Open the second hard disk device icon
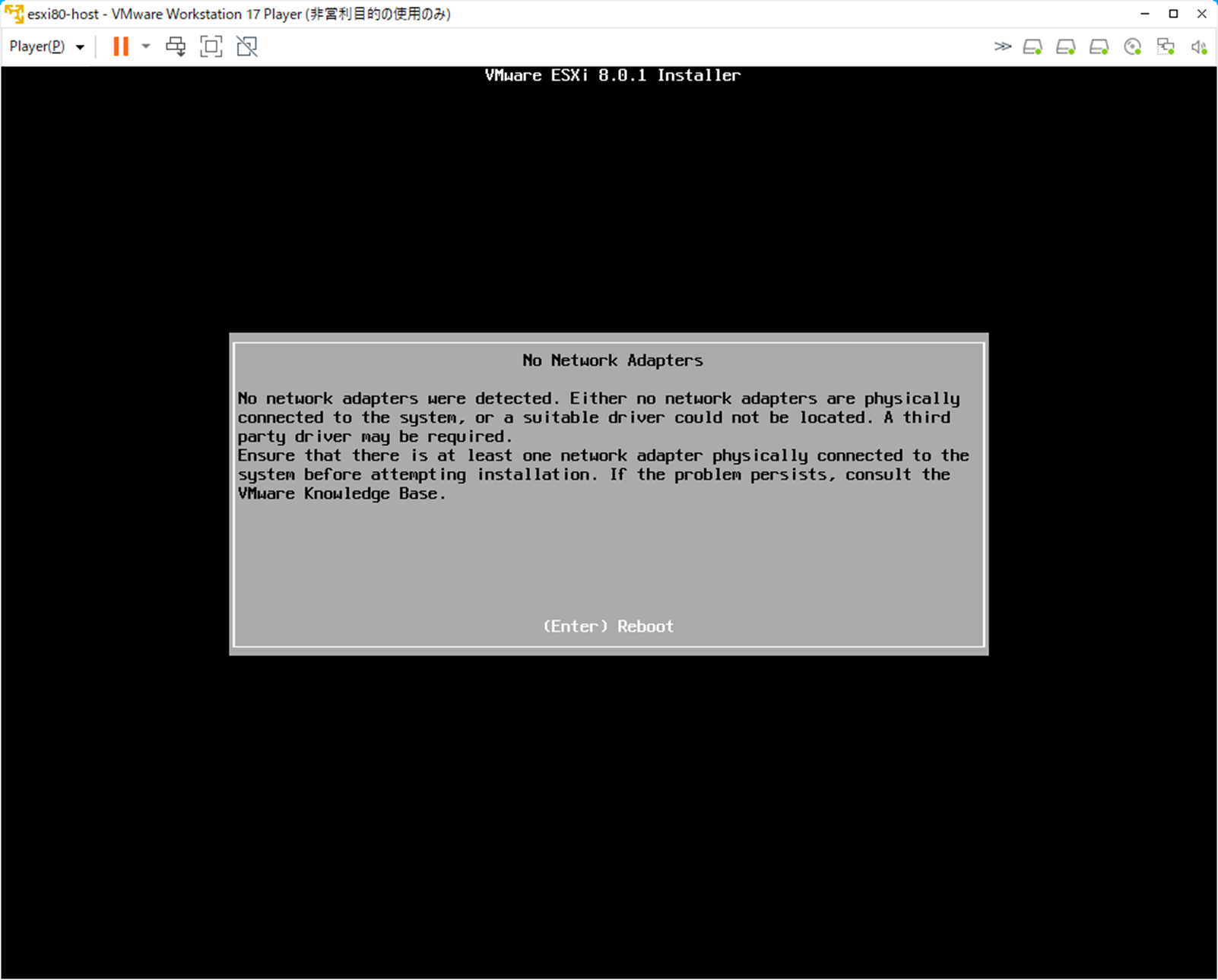The width and height of the screenshot is (1218, 980). (1066, 47)
